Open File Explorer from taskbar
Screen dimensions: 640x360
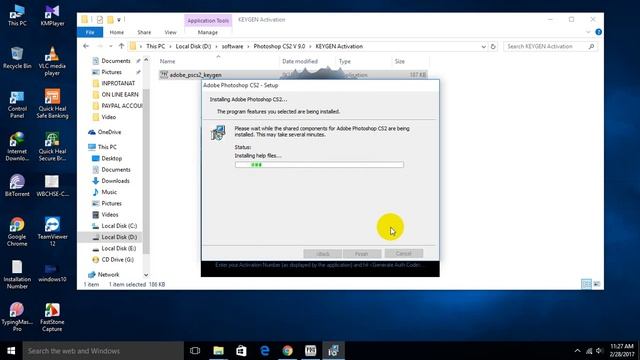(218, 351)
